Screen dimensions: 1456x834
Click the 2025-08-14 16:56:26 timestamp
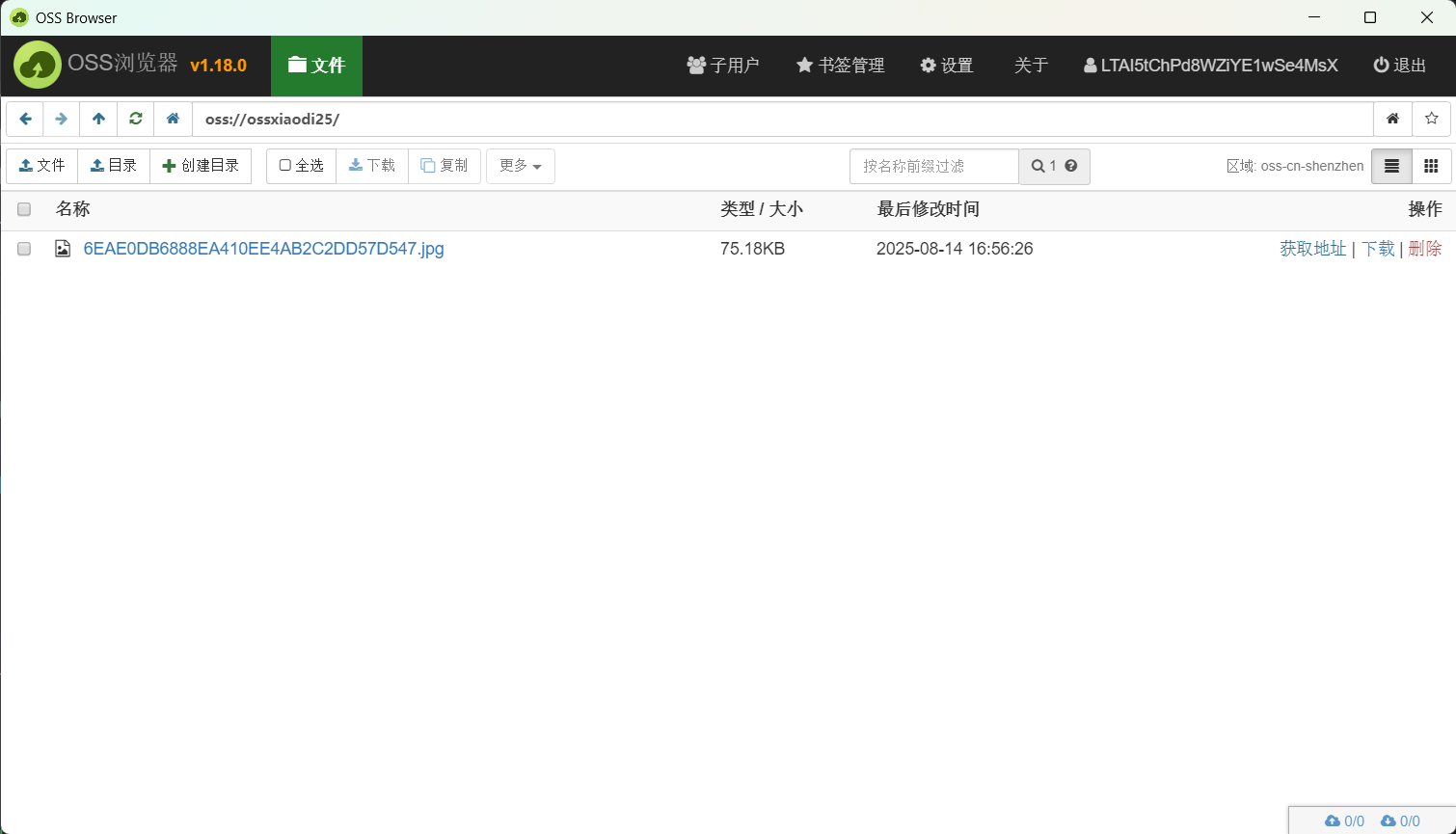(x=955, y=249)
